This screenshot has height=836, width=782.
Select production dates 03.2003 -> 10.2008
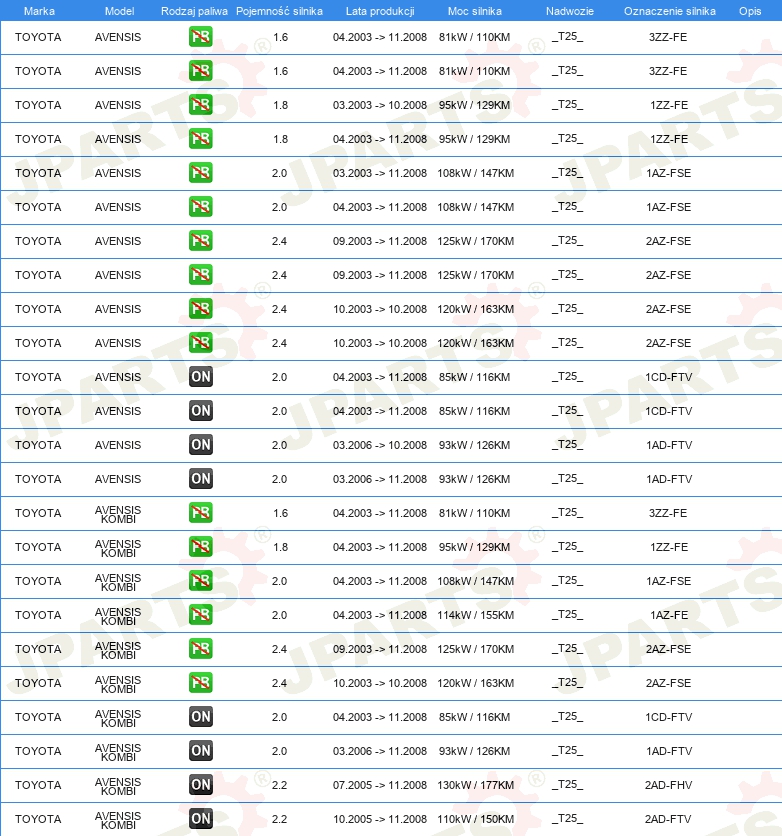click(x=380, y=106)
